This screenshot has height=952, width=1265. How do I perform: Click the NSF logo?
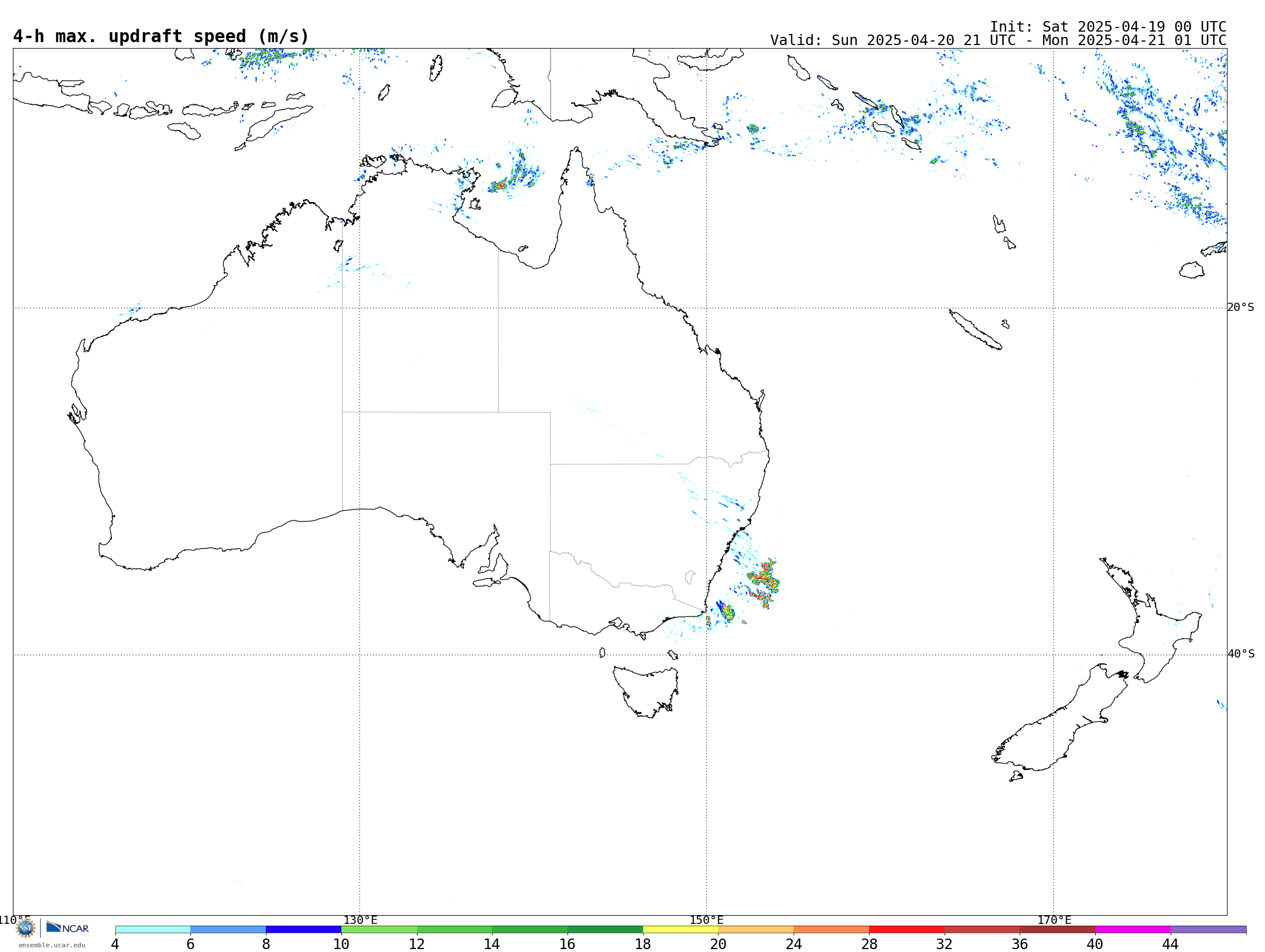point(26,928)
